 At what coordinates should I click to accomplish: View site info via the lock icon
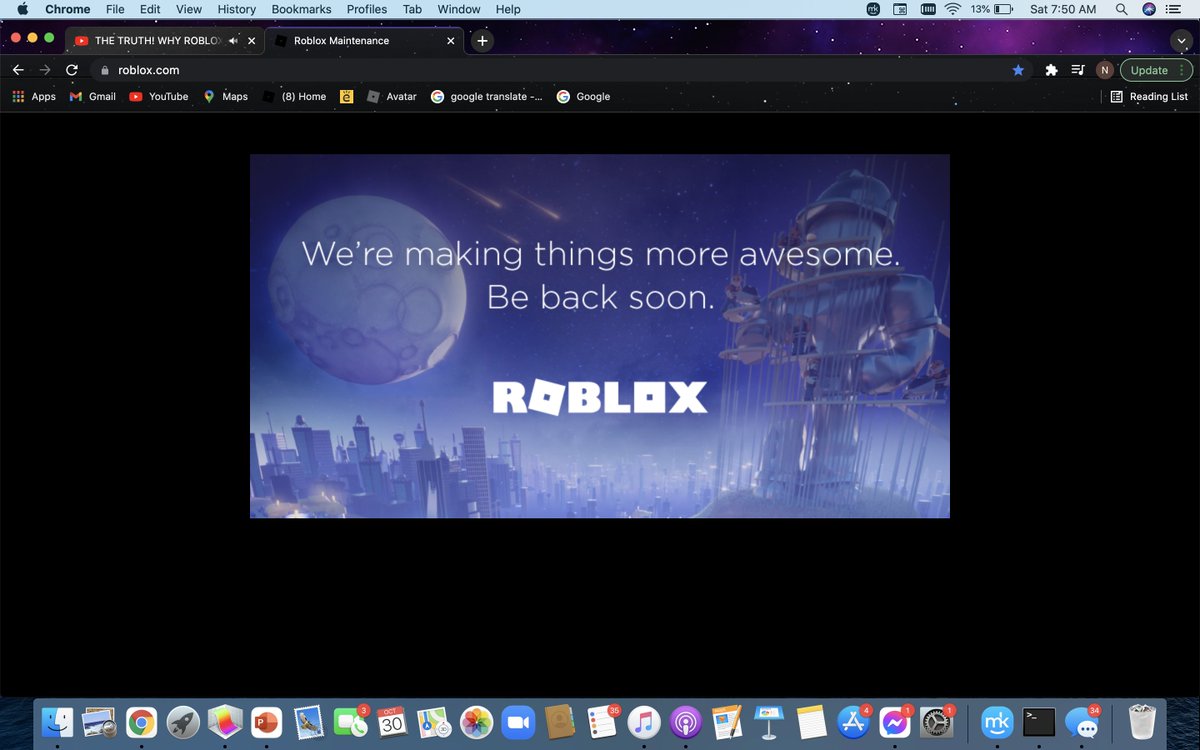coord(104,70)
